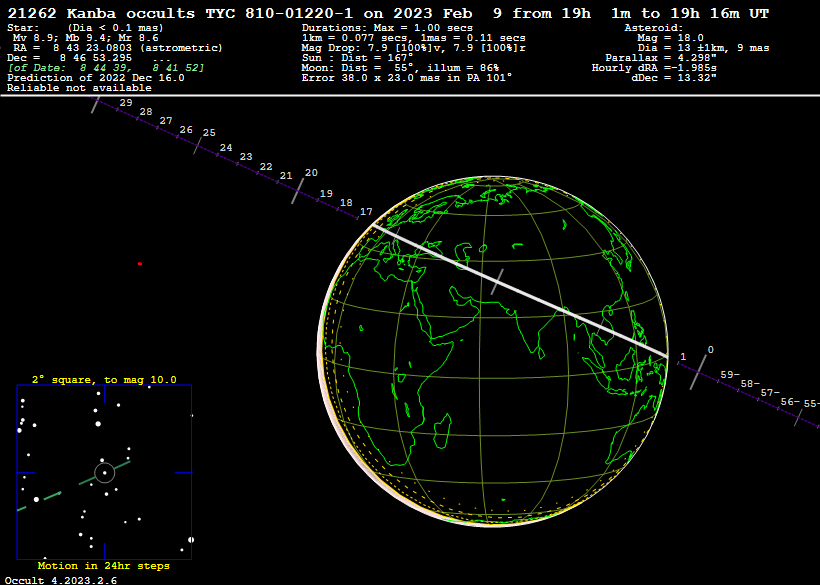This screenshot has height=585, width=820.
Task: Click the large bright star at chart's right edge
Action: click(191, 540)
